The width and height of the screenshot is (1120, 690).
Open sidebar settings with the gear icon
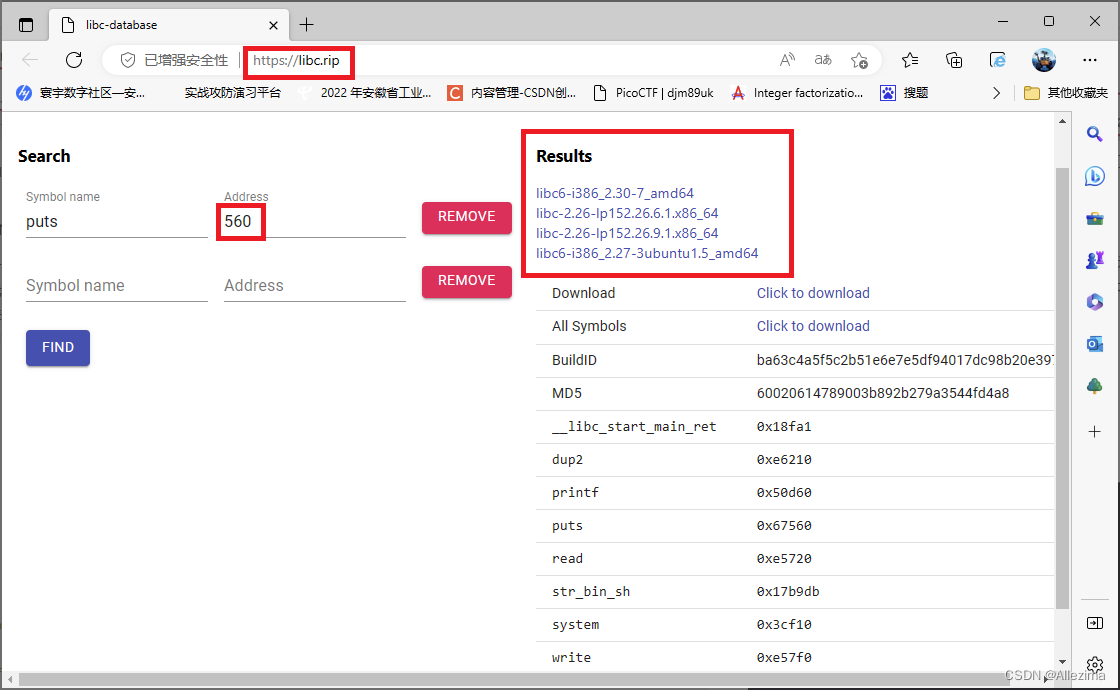pyautogui.click(x=1094, y=664)
